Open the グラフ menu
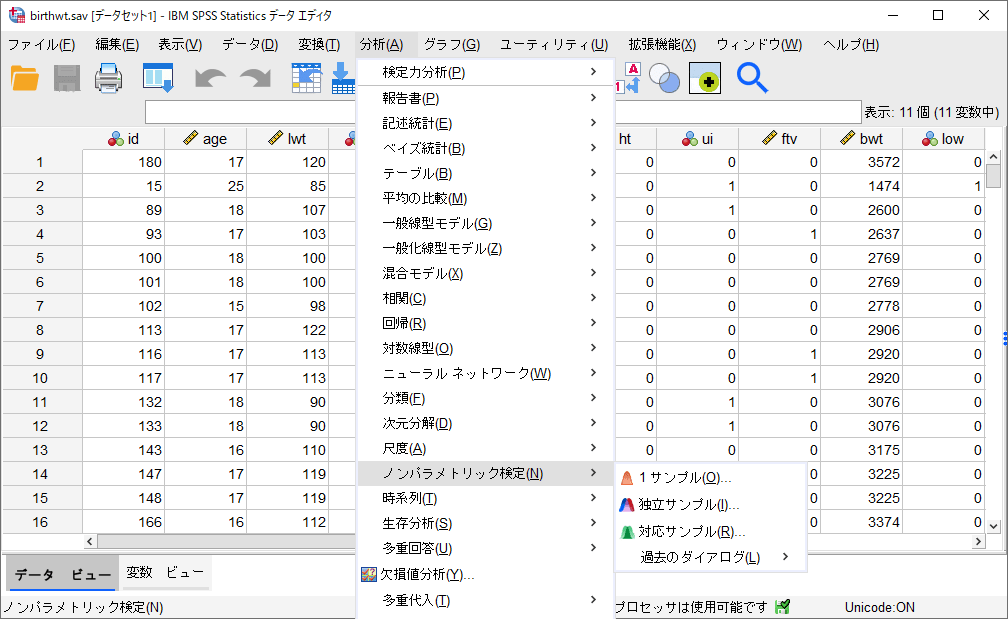Screen dimensions: 1008x619 click(449, 45)
